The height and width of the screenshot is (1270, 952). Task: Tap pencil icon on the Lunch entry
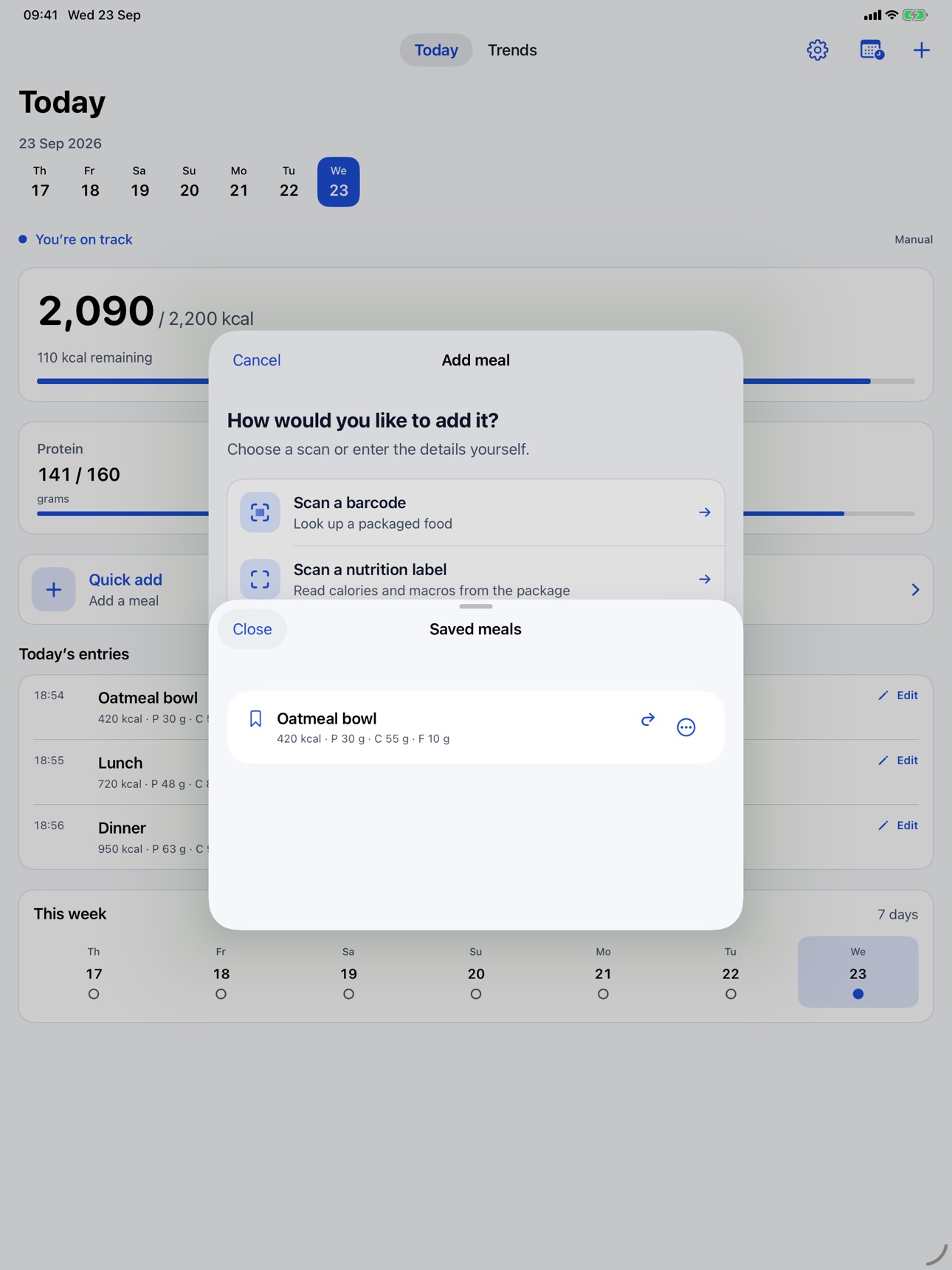point(883,761)
